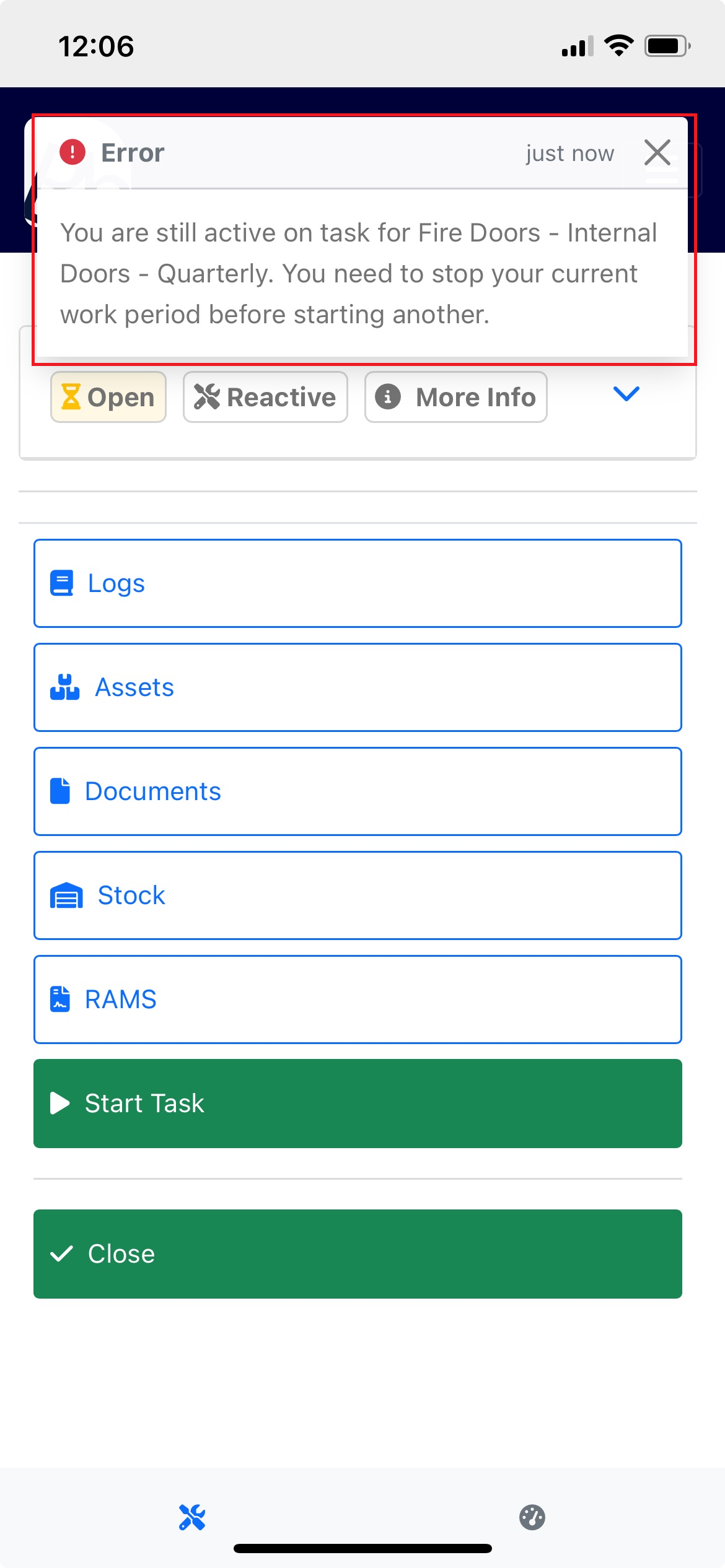Viewport: 725px width, 1568px height.
Task: Click the RAMS contract file icon
Action: click(60, 999)
